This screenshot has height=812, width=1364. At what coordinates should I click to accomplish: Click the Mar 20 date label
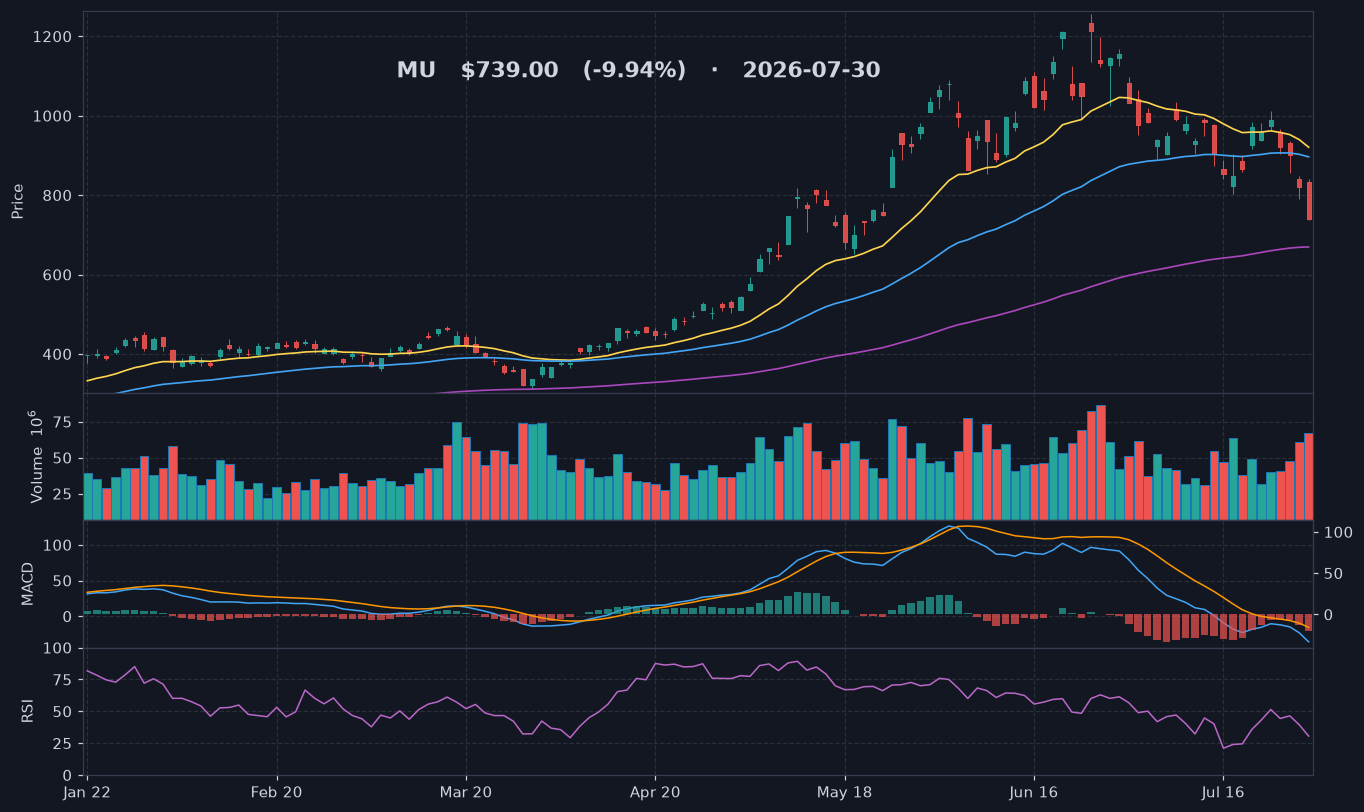(466, 791)
